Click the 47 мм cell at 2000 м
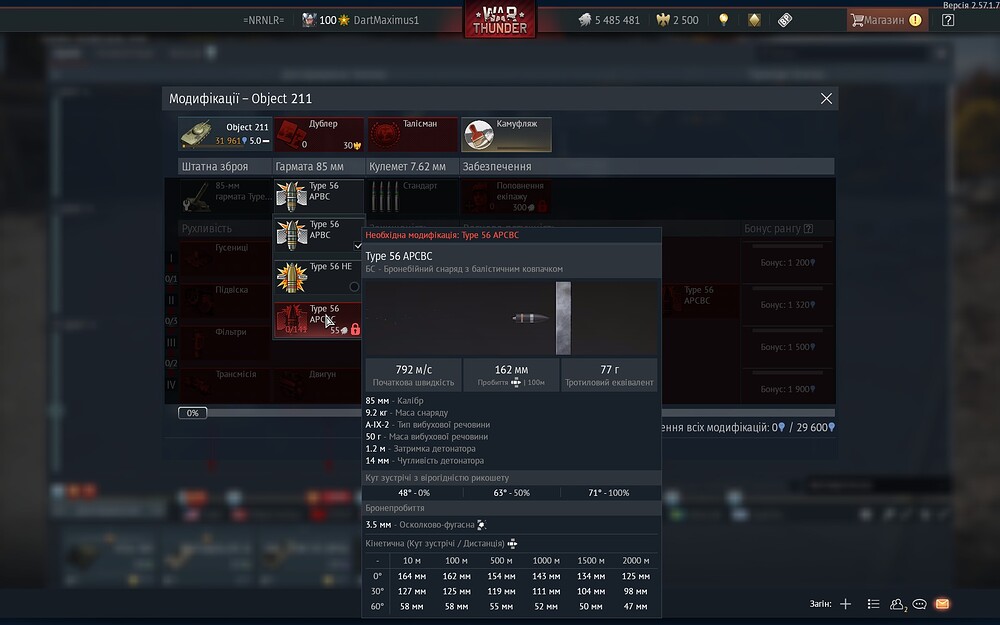Viewport: 1000px width, 625px height. [636, 607]
